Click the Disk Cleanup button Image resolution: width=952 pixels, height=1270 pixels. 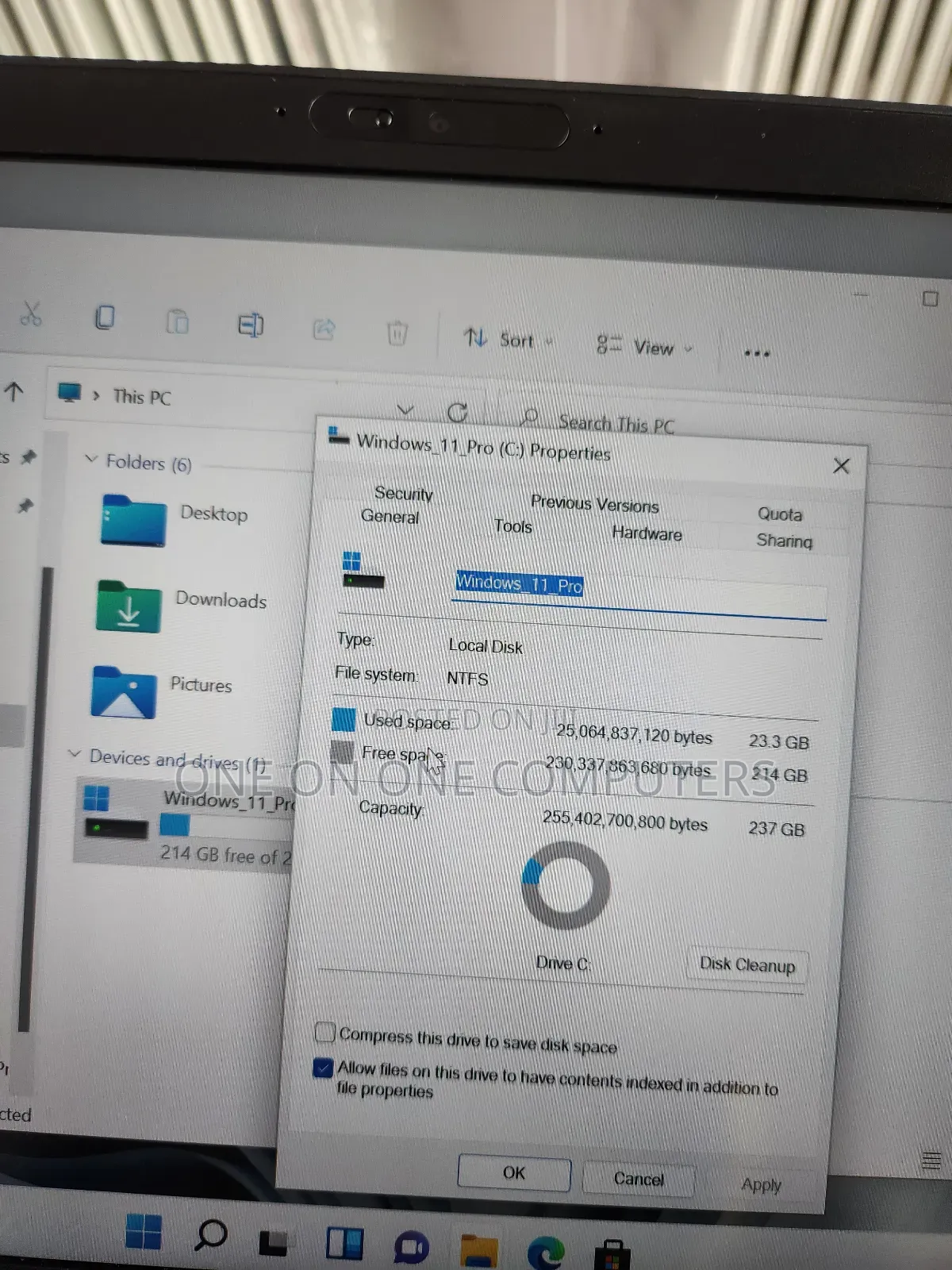point(747,965)
